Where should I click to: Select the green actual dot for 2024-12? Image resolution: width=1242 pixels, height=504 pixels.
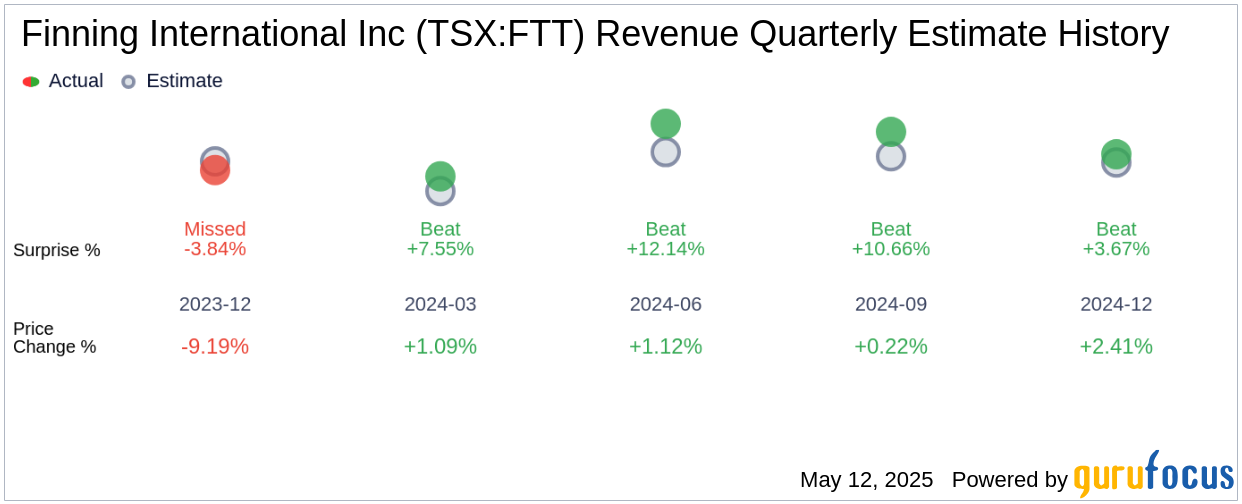pyautogui.click(x=1116, y=154)
